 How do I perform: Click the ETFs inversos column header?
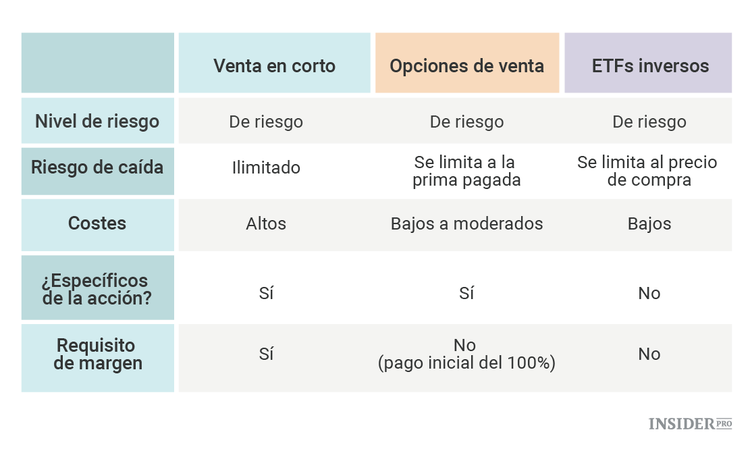649,66
